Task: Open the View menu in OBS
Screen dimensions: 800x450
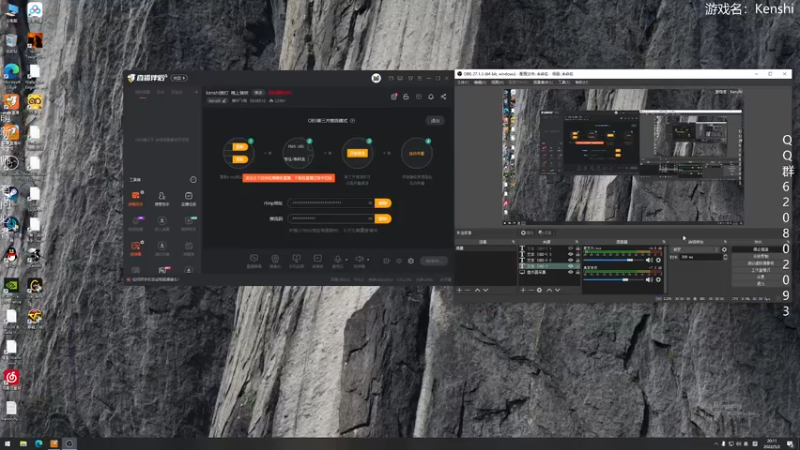Action: coord(497,82)
